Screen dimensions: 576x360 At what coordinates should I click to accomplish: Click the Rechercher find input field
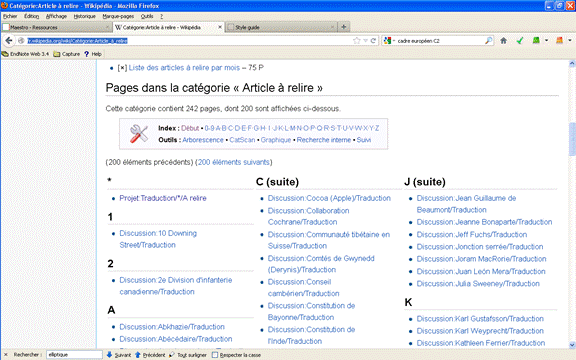pos(74,355)
